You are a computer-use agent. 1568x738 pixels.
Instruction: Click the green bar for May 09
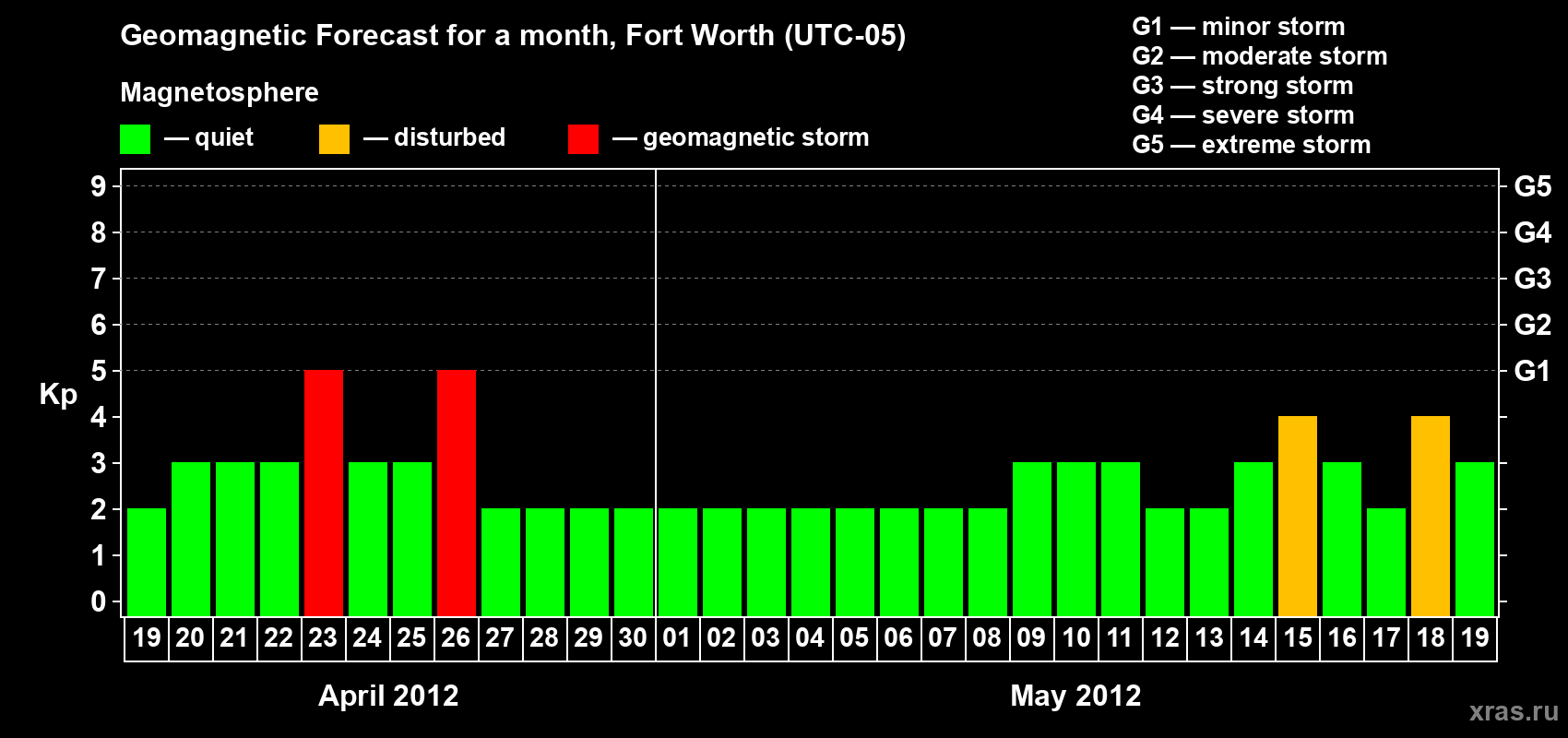point(1032,540)
